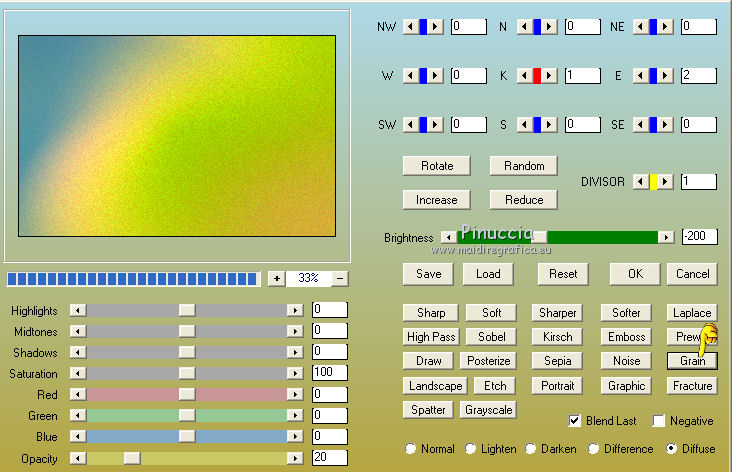Decrease the K value with left arrow
Screen dimensions: 732x472
[525, 75]
